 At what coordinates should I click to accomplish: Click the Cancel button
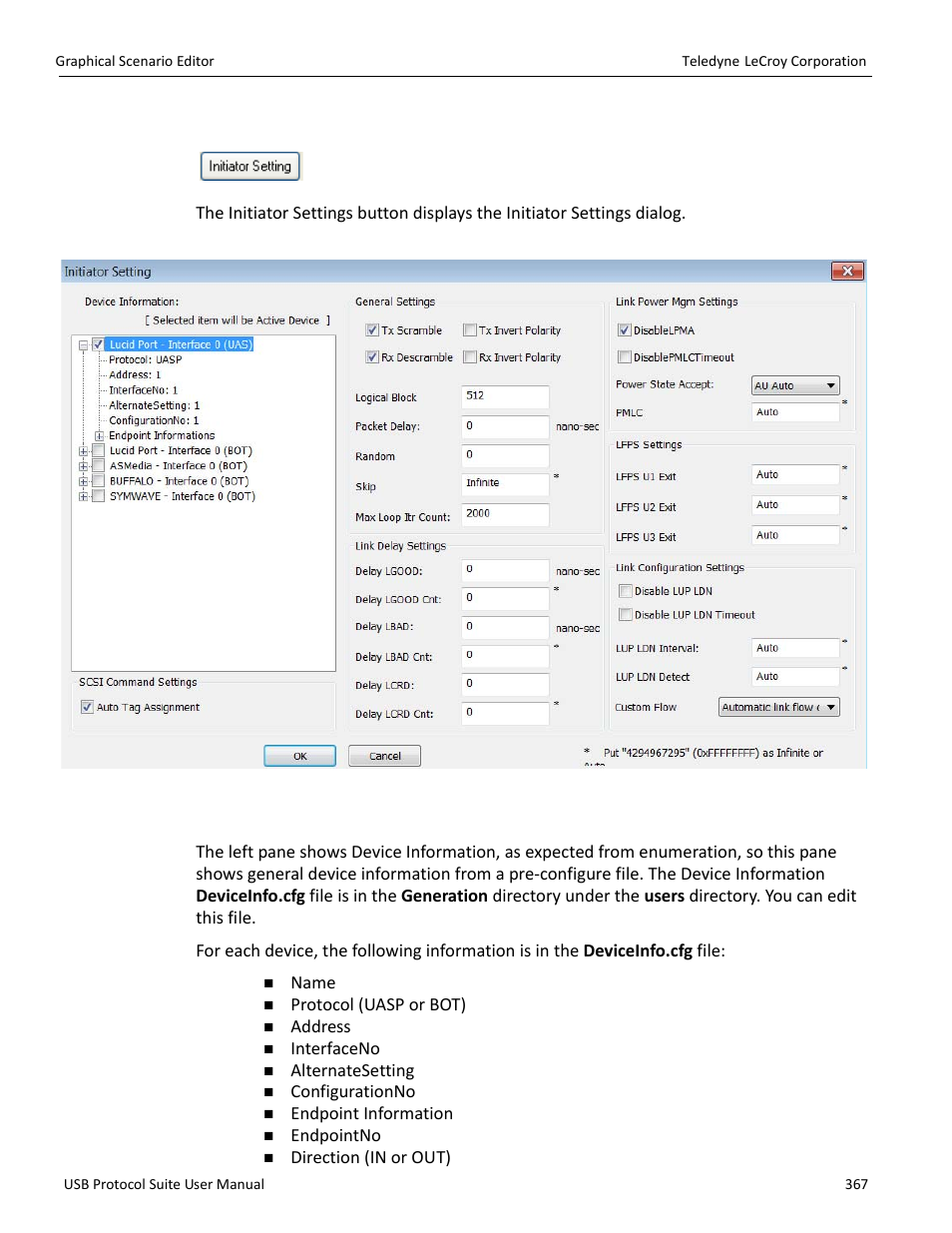pos(384,756)
